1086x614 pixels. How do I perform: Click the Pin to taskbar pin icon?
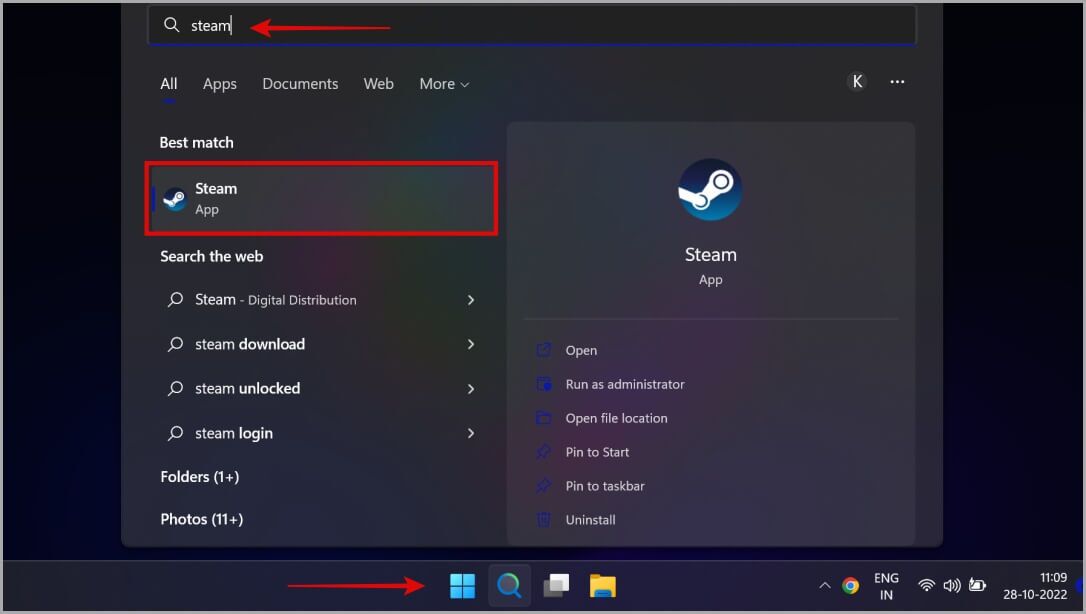544,485
